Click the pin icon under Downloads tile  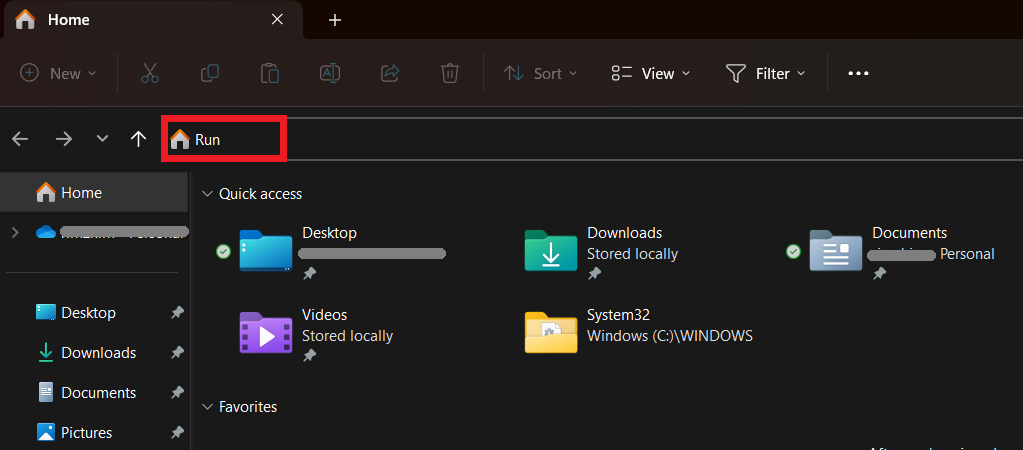[x=594, y=274]
